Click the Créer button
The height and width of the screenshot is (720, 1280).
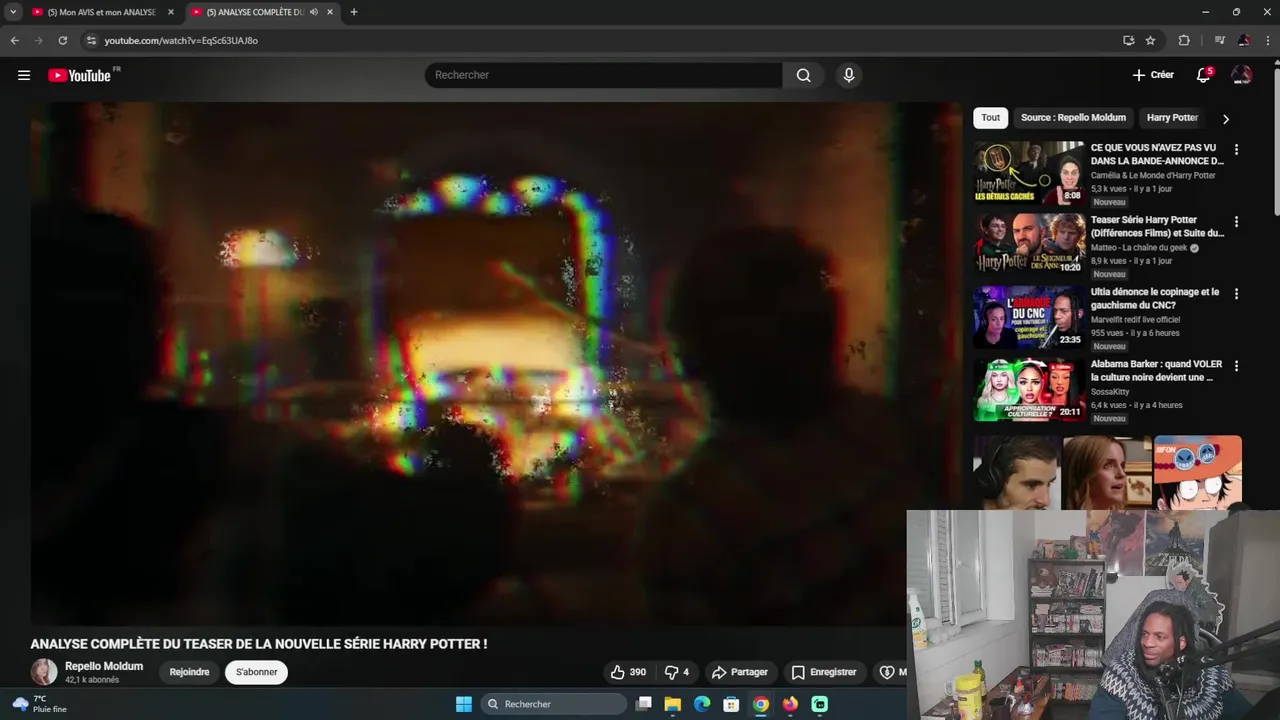coord(1153,75)
